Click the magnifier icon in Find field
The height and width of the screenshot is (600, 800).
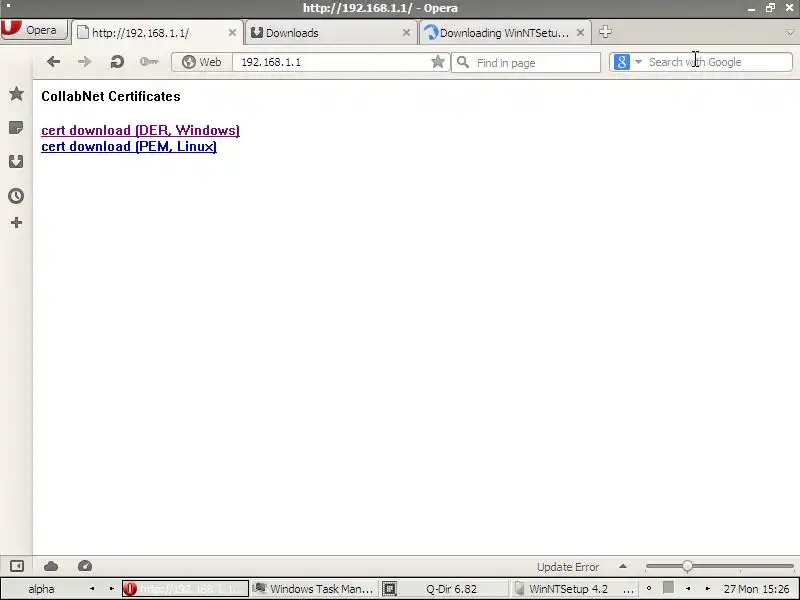coord(463,62)
